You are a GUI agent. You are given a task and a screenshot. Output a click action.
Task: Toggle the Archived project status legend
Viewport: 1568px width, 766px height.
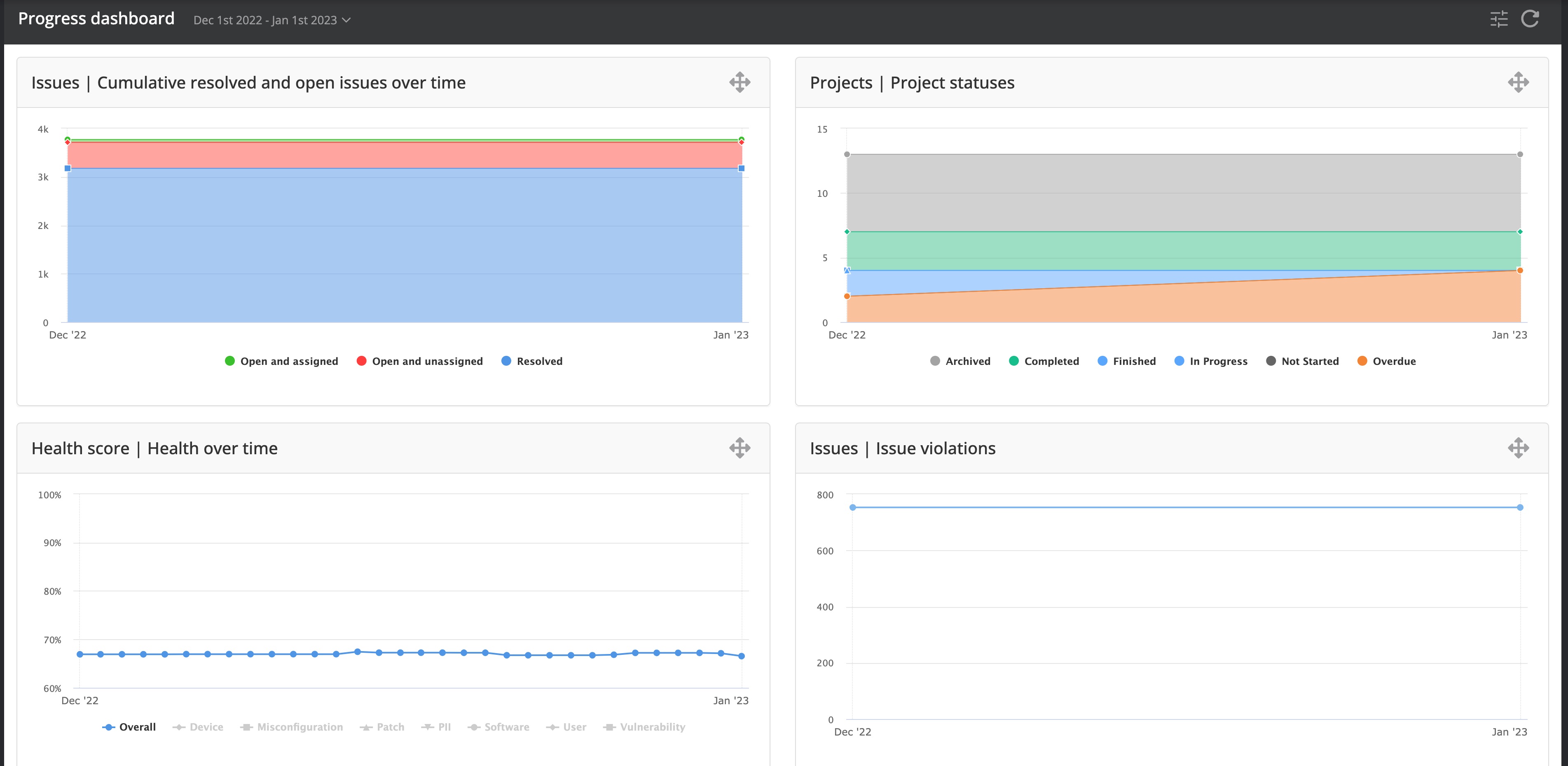pyautogui.click(x=967, y=361)
